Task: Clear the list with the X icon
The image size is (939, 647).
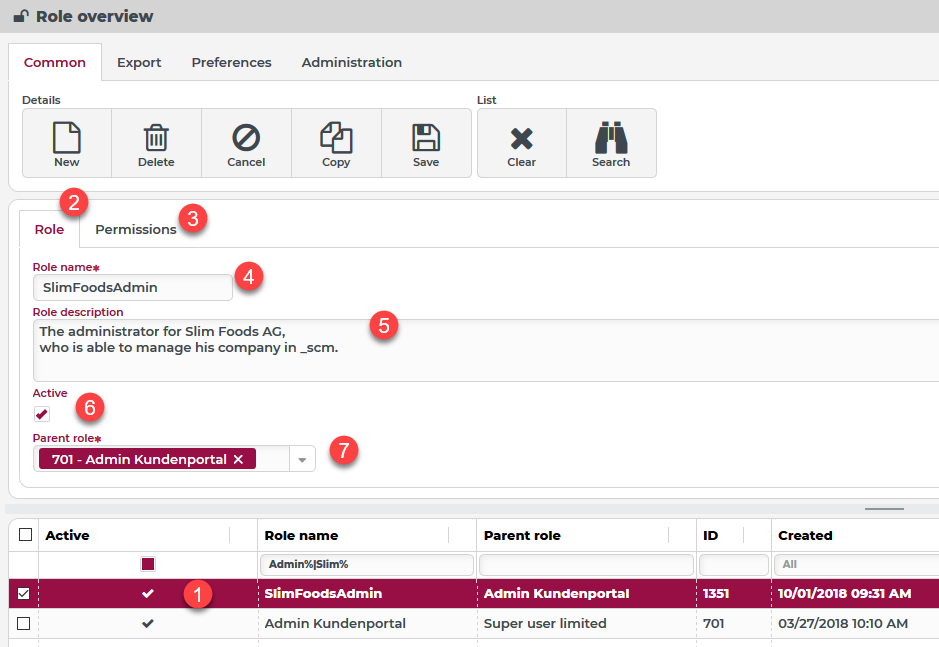Action: [521, 138]
